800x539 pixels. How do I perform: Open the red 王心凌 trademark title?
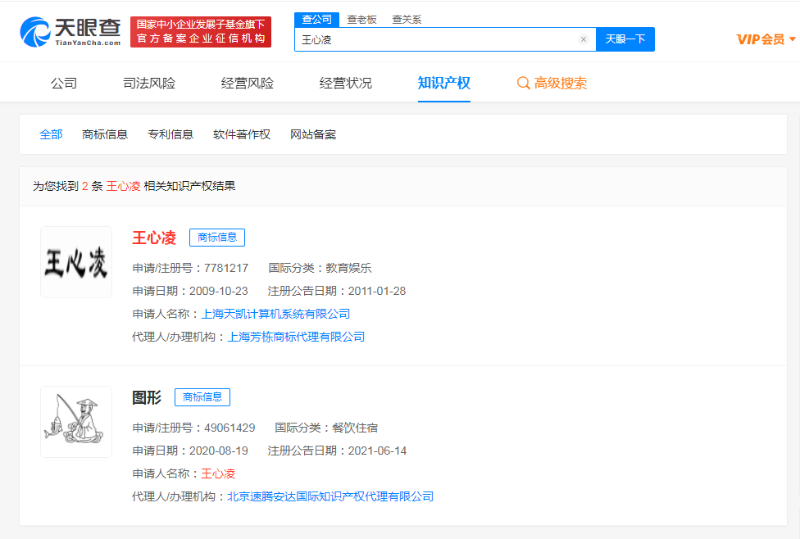[x=154, y=237]
